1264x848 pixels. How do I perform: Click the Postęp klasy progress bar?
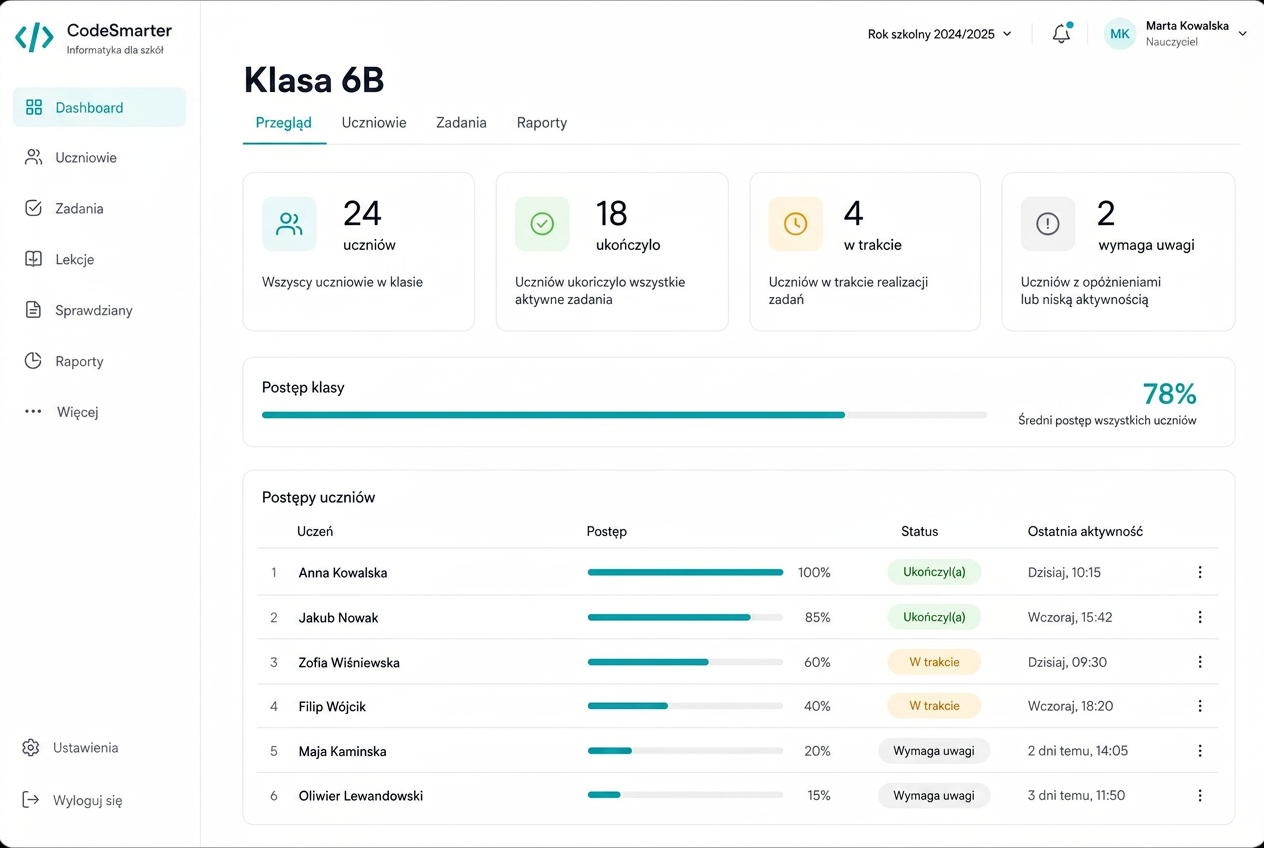(x=624, y=414)
